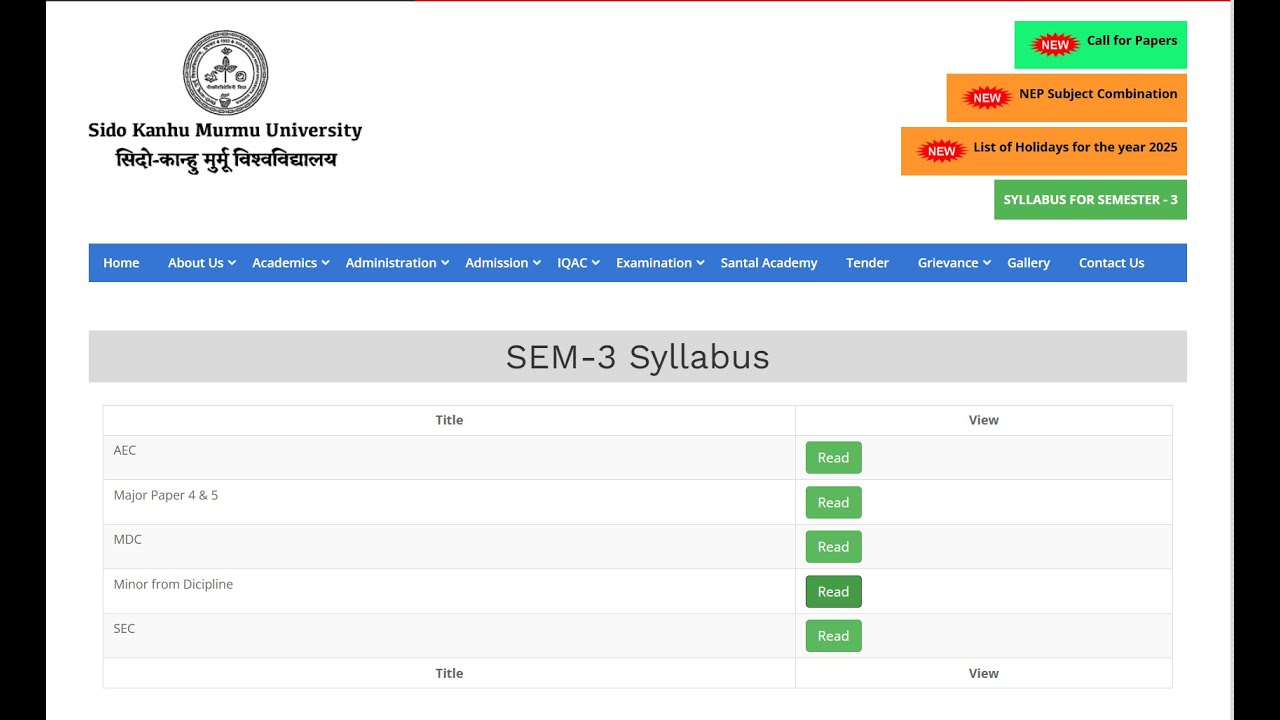Screen dimensions: 1280x720
Task: Click the Title column footer at table bottom
Action: 449,673
